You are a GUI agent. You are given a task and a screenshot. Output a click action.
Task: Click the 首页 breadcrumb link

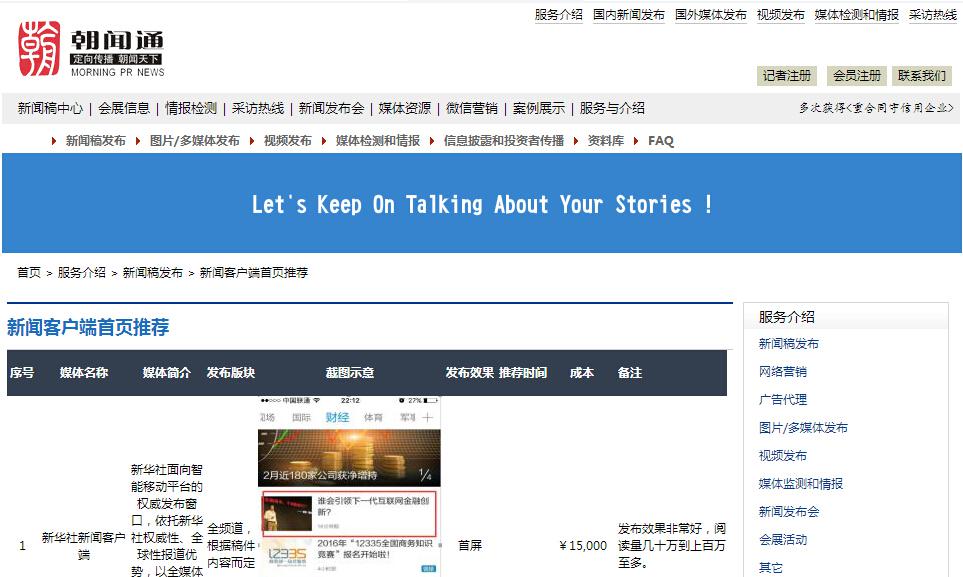29,272
